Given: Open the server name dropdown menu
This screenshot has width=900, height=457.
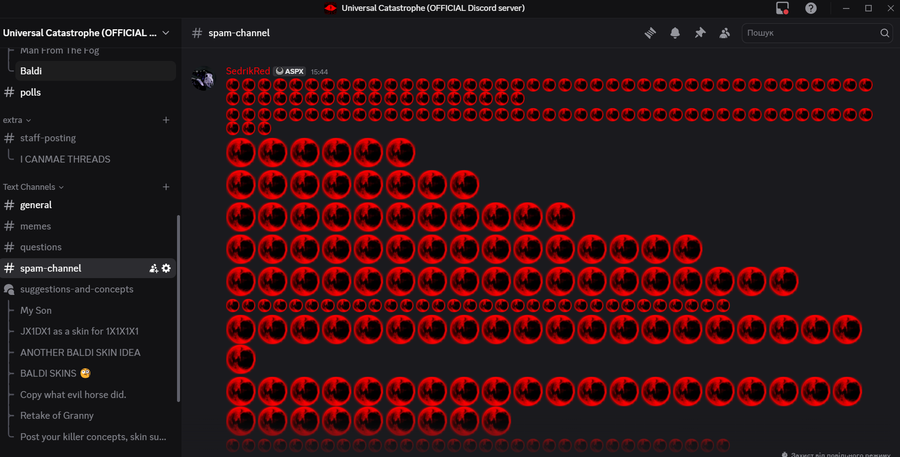Looking at the screenshot, I should (86, 33).
